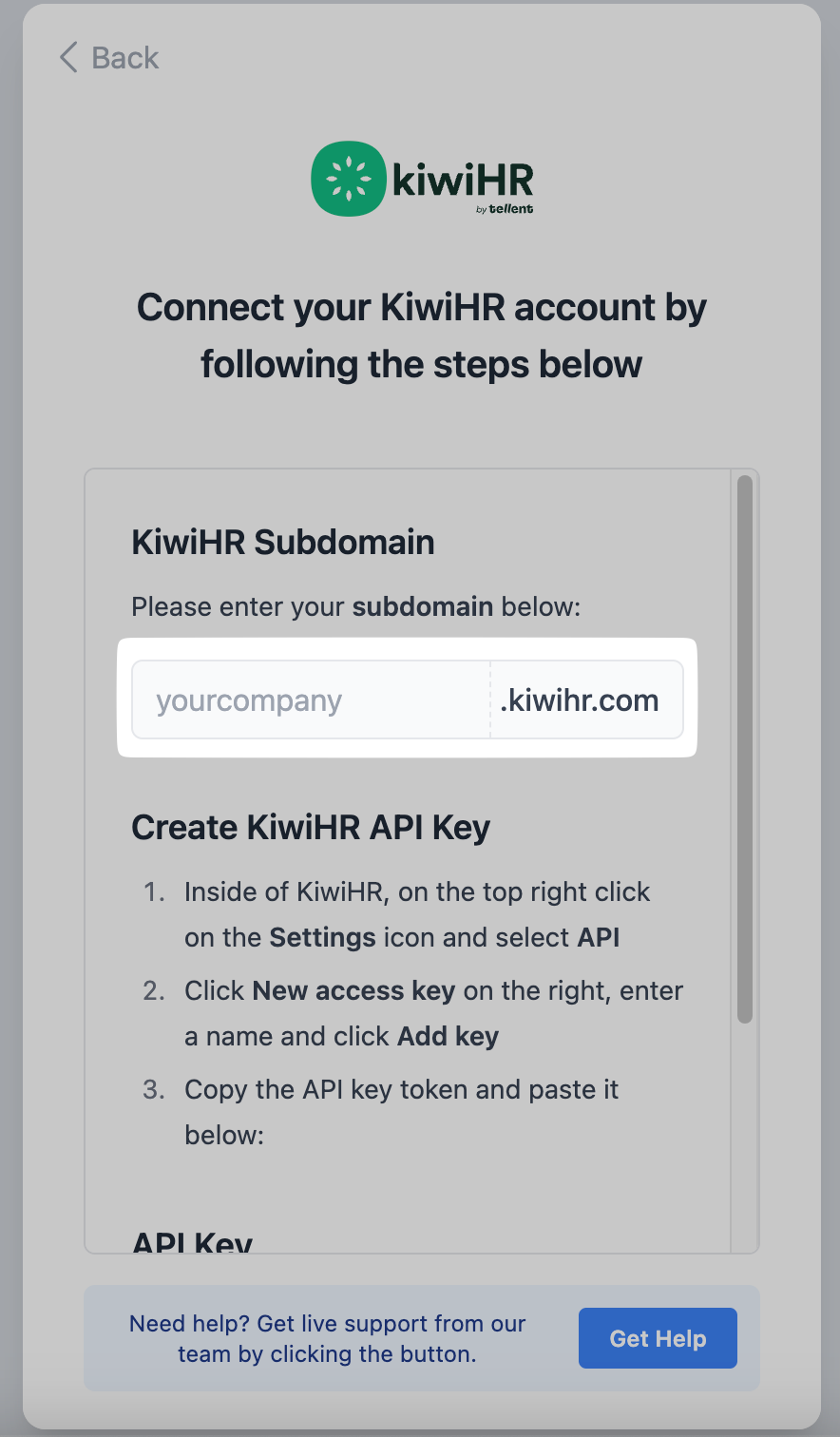The width and height of the screenshot is (840, 1437).
Task: Click the kiwiHR wordmark text in logo
Action: pos(463,178)
